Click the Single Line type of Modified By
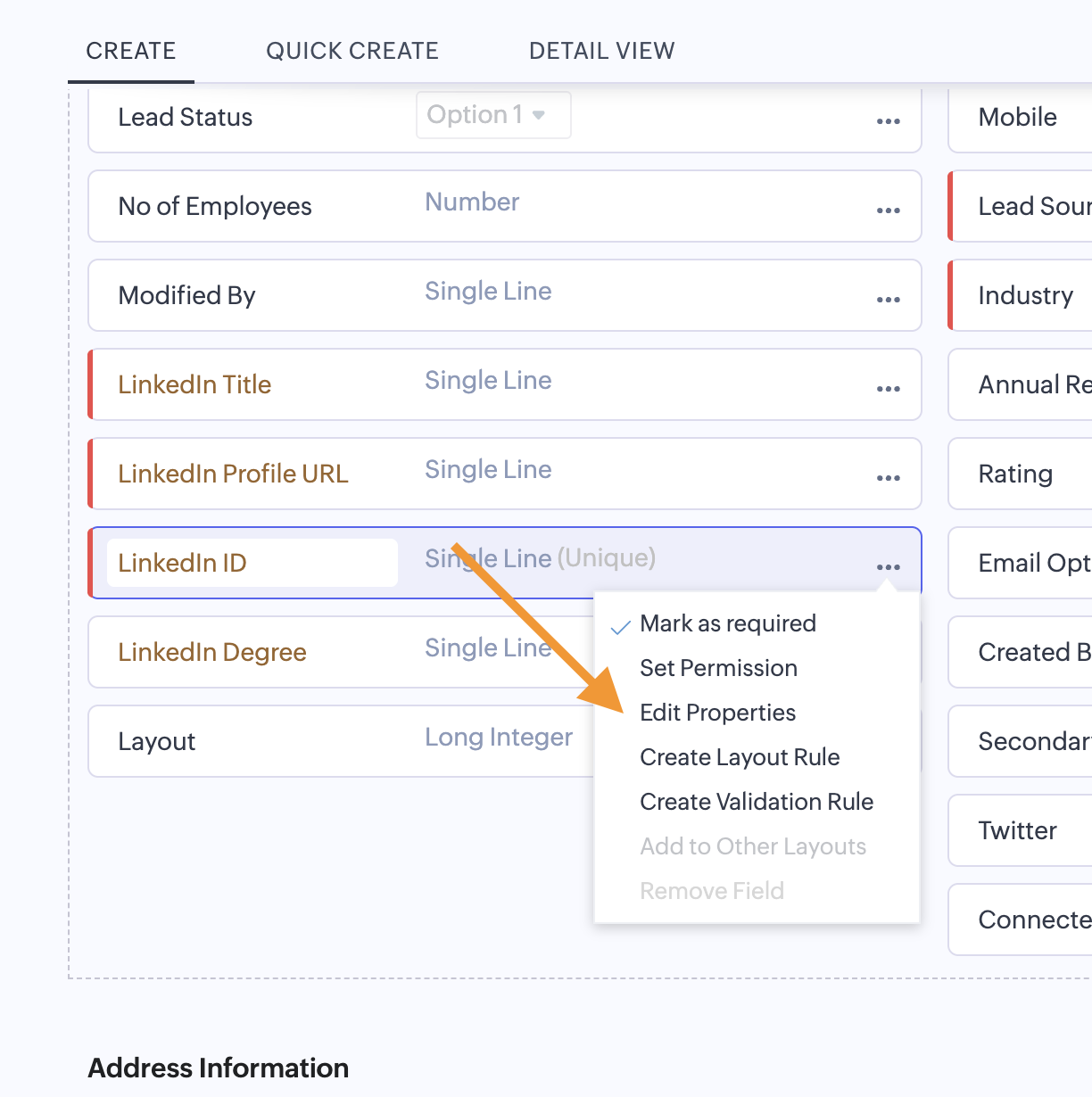The width and height of the screenshot is (1092, 1097). pyautogui.click(x=488, y=292)
